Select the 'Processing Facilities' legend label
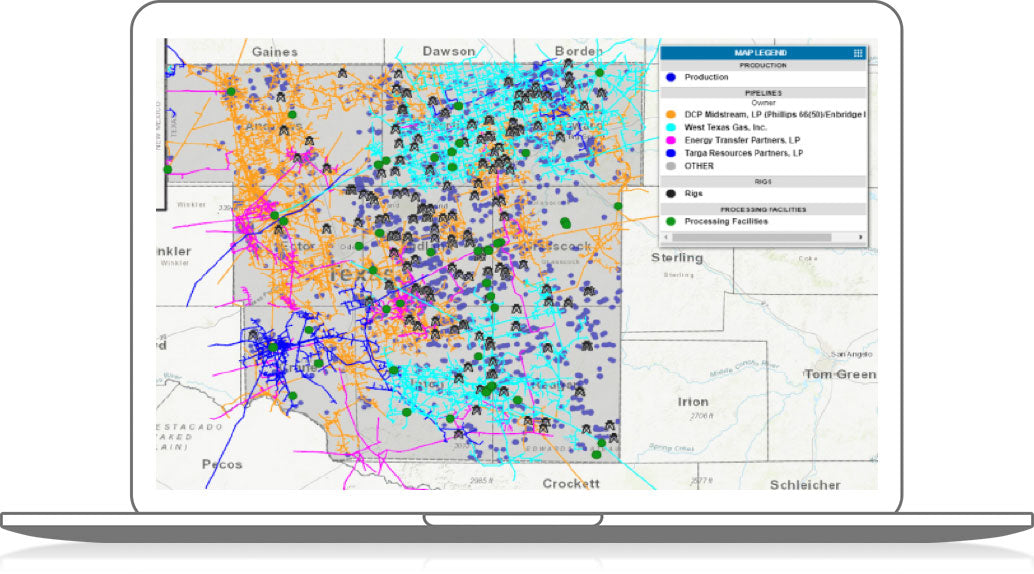The width and height of the screenshot is (1034, 574). [x=726, y=222]
